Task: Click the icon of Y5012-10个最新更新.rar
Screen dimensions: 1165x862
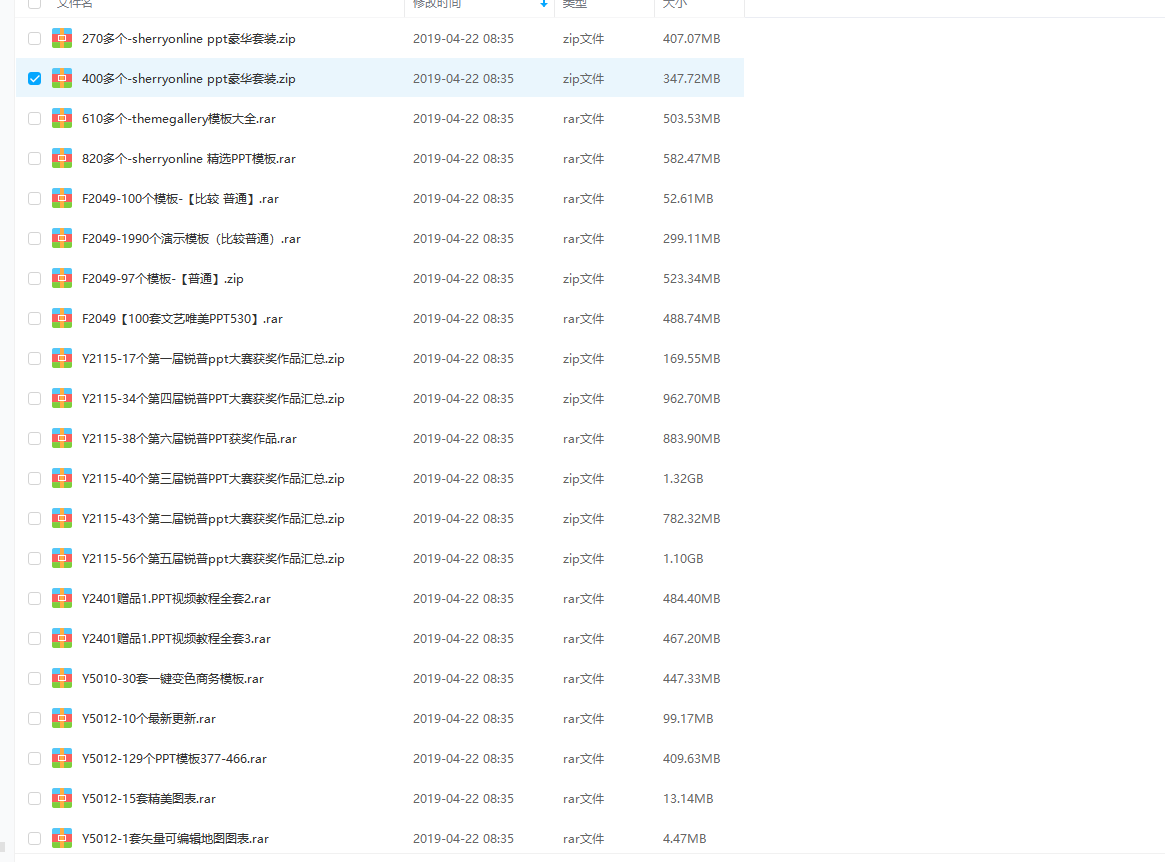Action: coord(62,719)
